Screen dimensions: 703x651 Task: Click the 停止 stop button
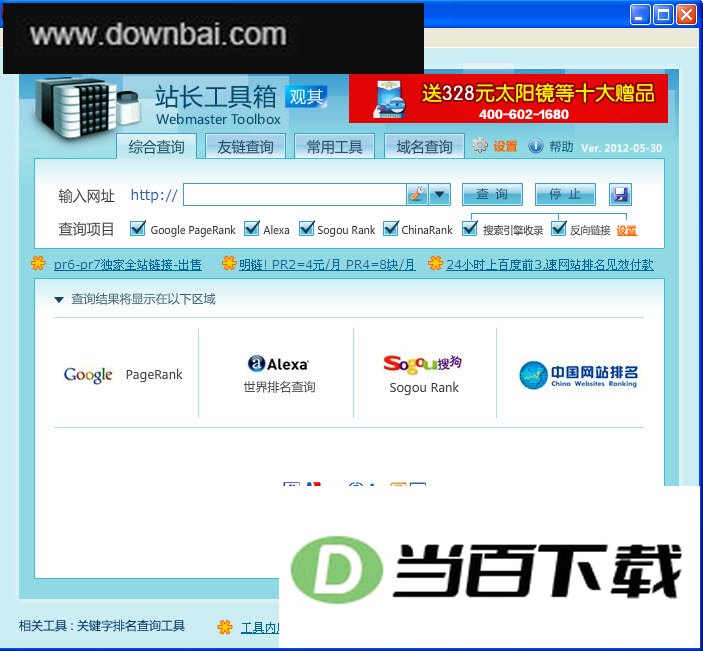(x=565, y=194)
